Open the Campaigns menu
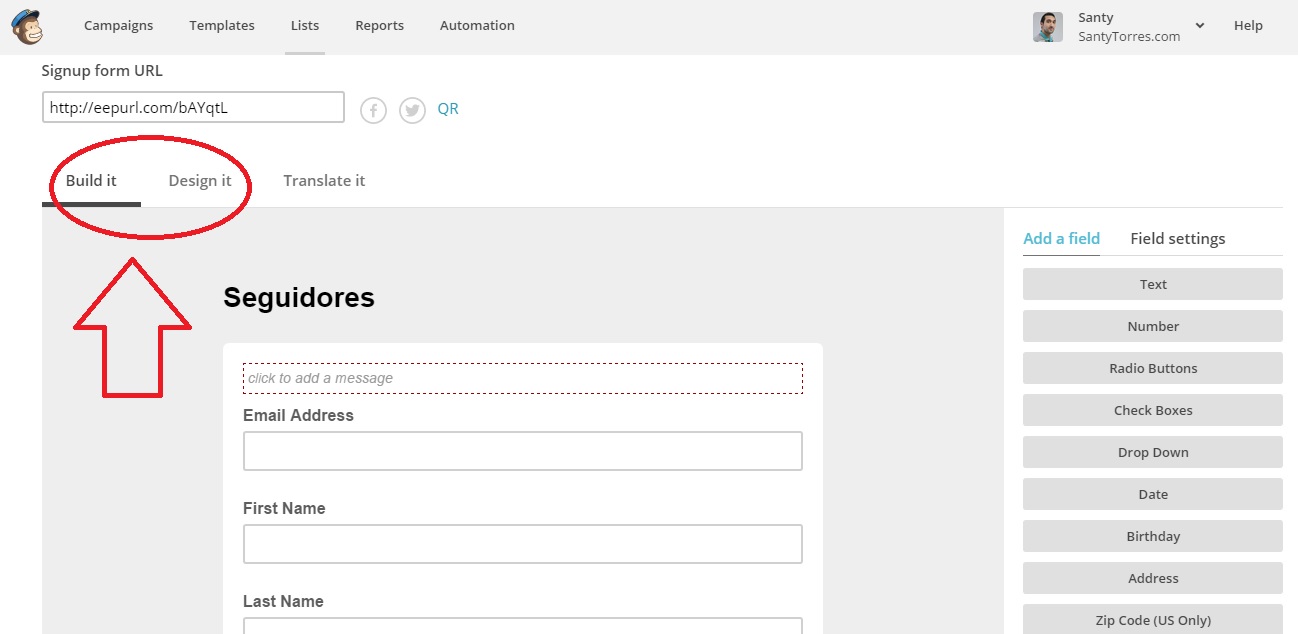The width and height of the screenshot is (1298, 634). pos(118,26)
